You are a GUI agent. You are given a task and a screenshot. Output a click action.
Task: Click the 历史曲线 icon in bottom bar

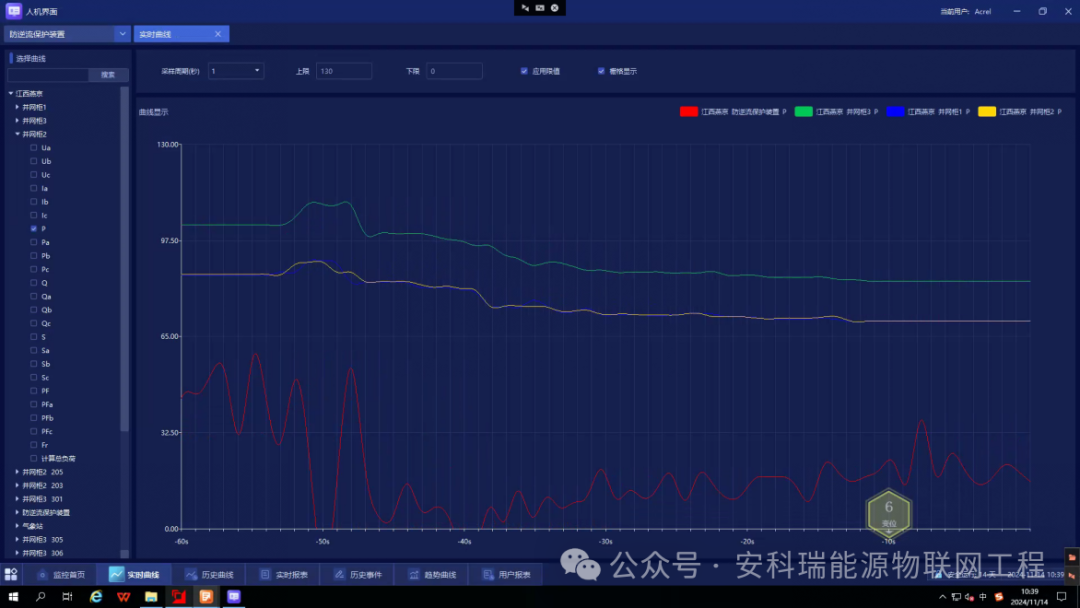[x=191, y=574]
